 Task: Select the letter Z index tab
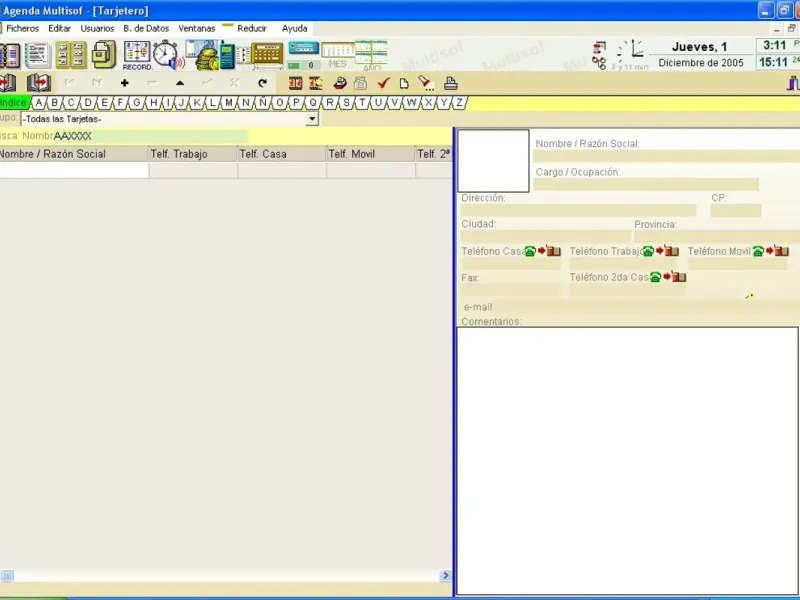460,103
